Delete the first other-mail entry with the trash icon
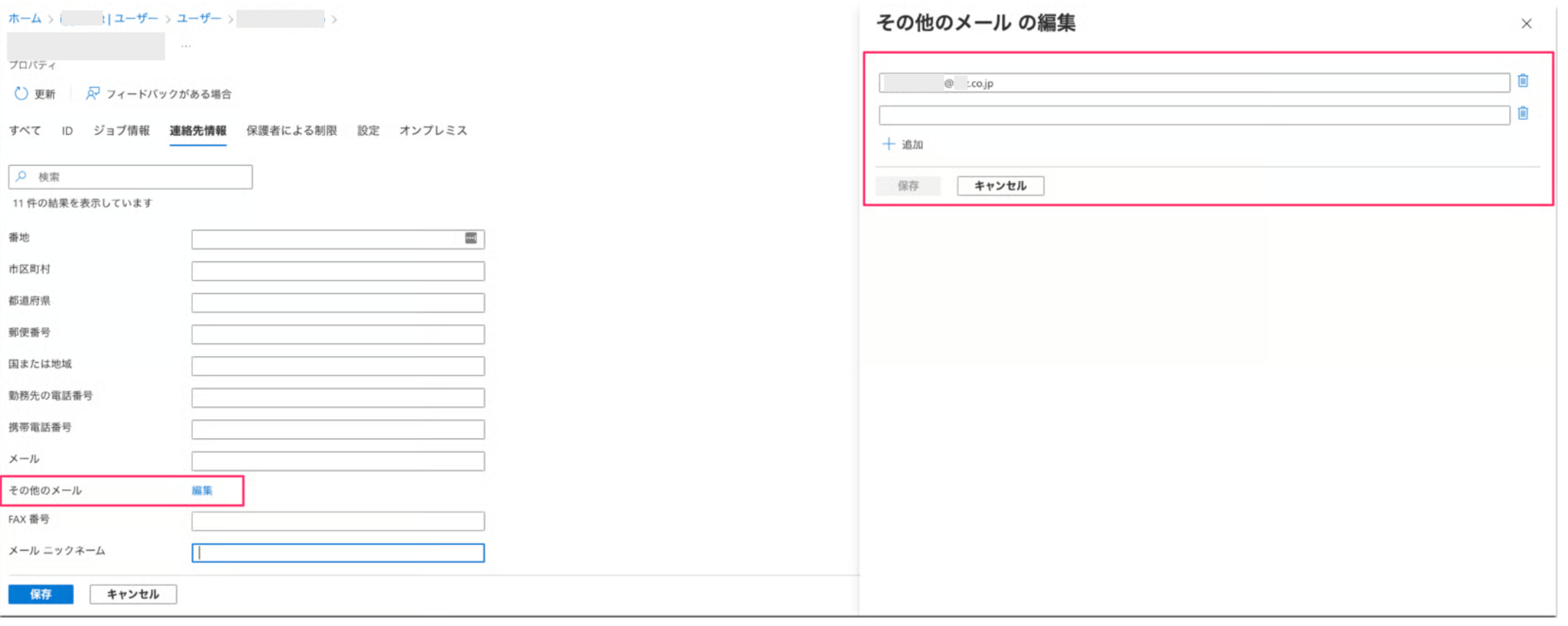Viewport: 1568px width, 626px height. [1523, 81]
